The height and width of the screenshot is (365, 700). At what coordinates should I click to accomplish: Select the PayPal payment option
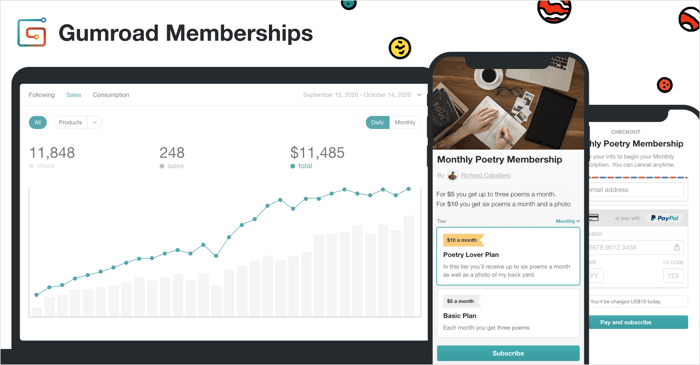pos(665,218)
